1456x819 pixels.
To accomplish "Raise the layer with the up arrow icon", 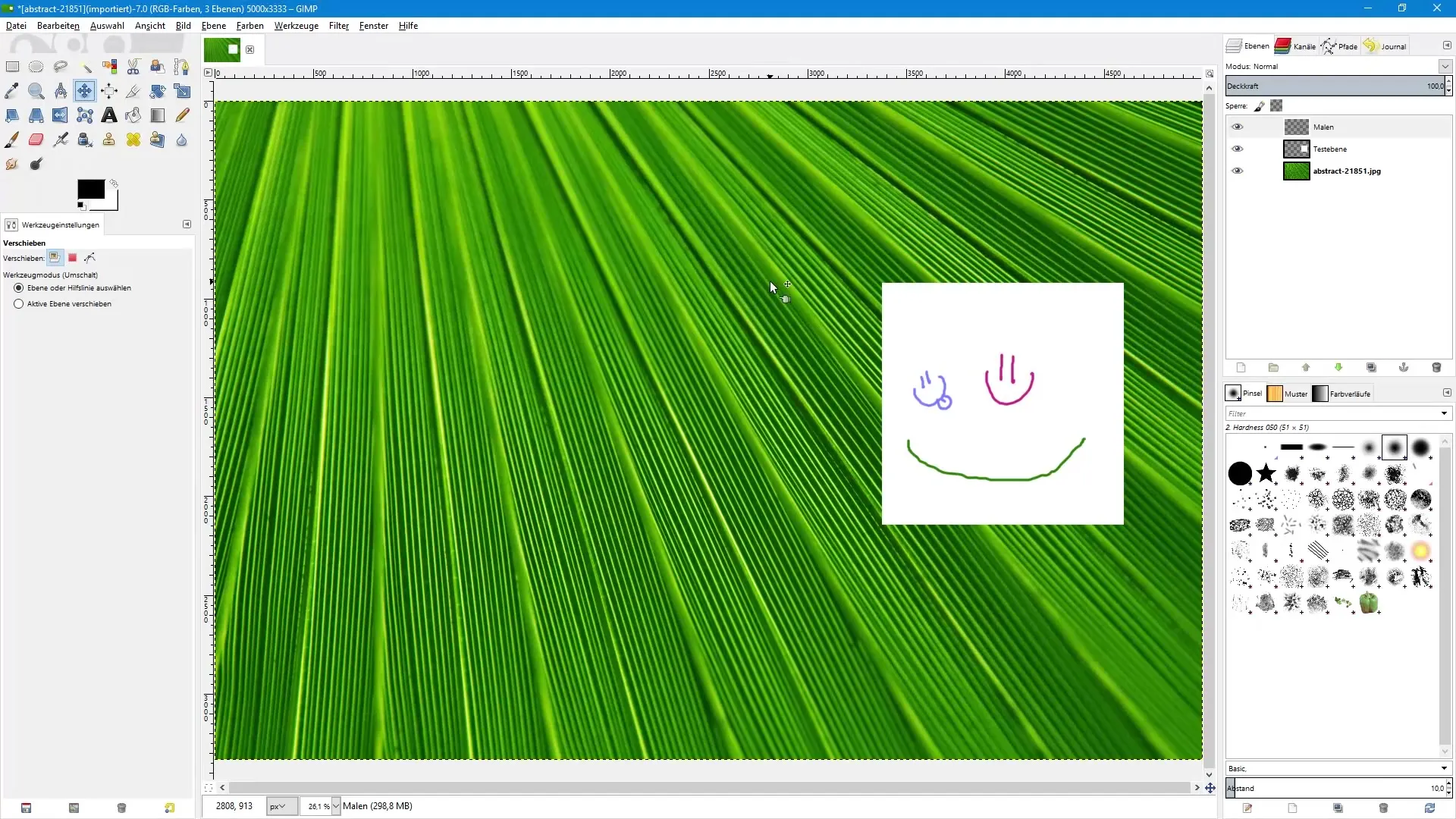I will (x=1306, y=368).
